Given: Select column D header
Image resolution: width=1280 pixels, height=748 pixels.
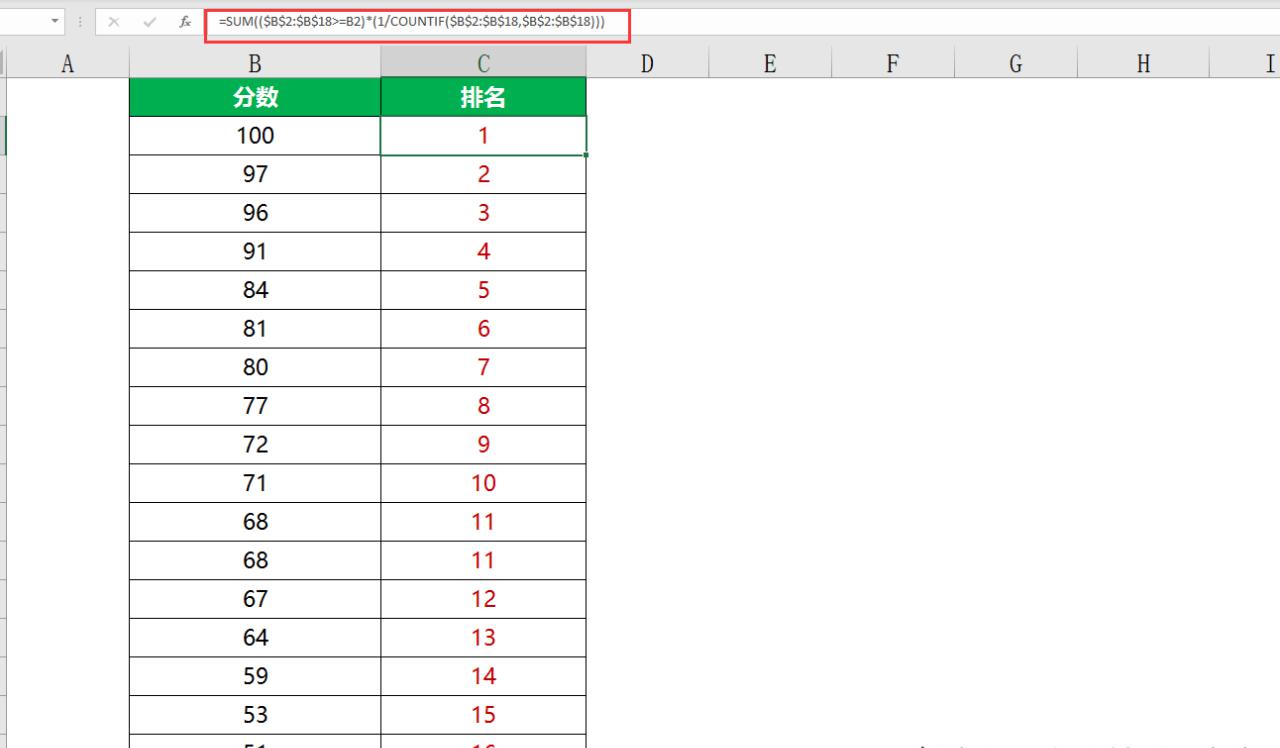Looking at the screenshot, I should click(x=647, y=64).
